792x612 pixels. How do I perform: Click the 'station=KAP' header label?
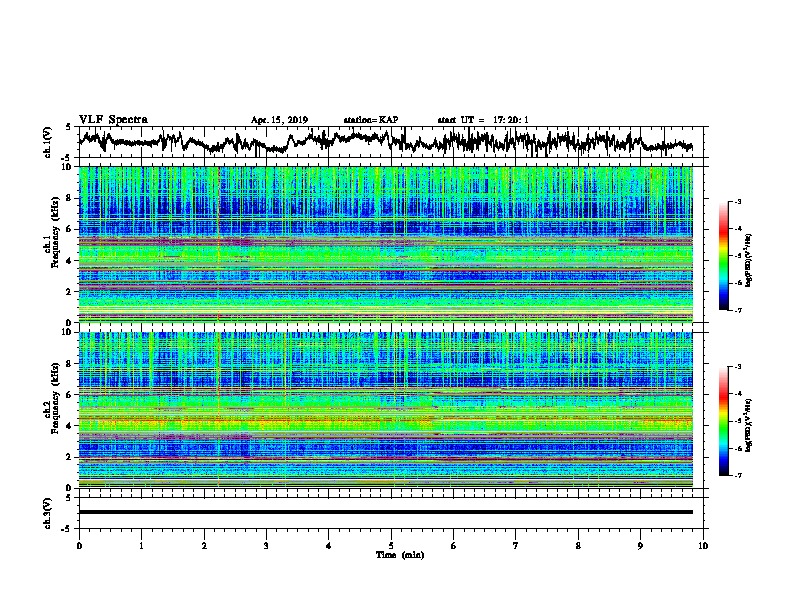pyautogui.click(x=371, y=120)
